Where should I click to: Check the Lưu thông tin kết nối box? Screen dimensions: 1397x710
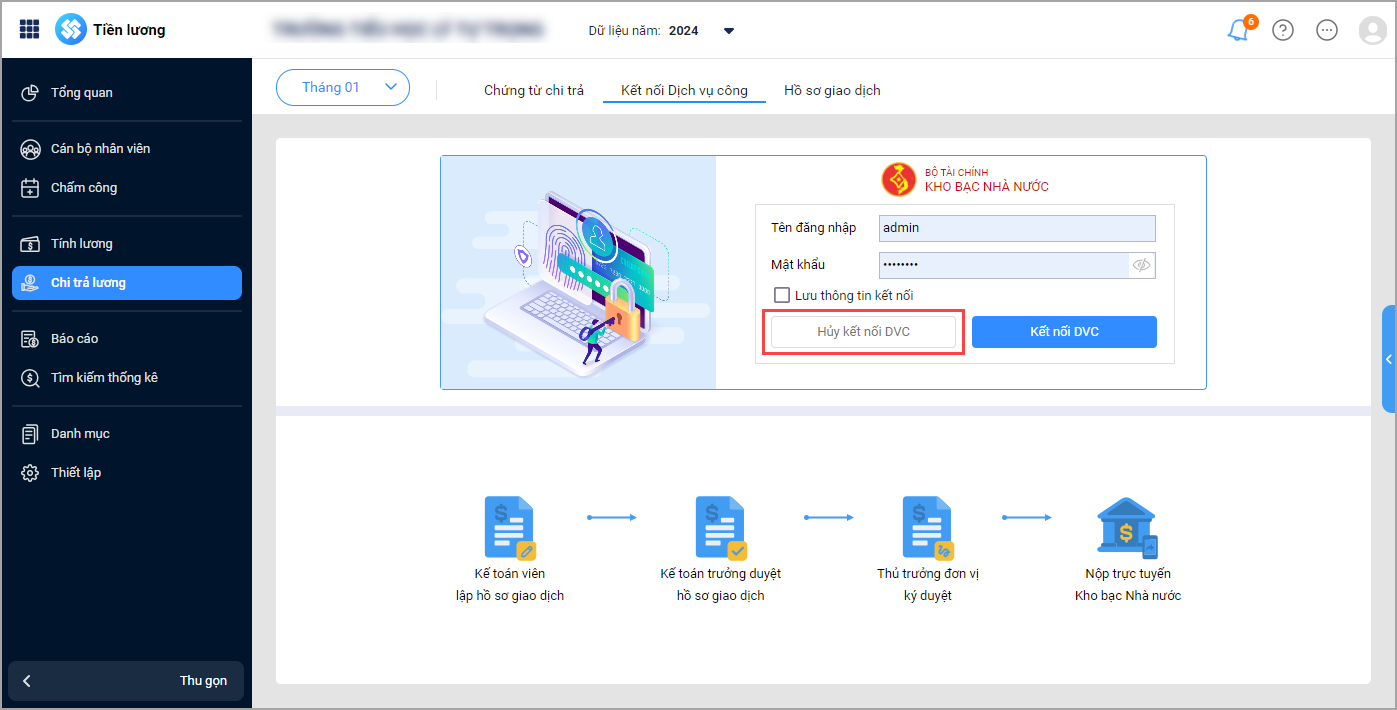tap(782, 295)
